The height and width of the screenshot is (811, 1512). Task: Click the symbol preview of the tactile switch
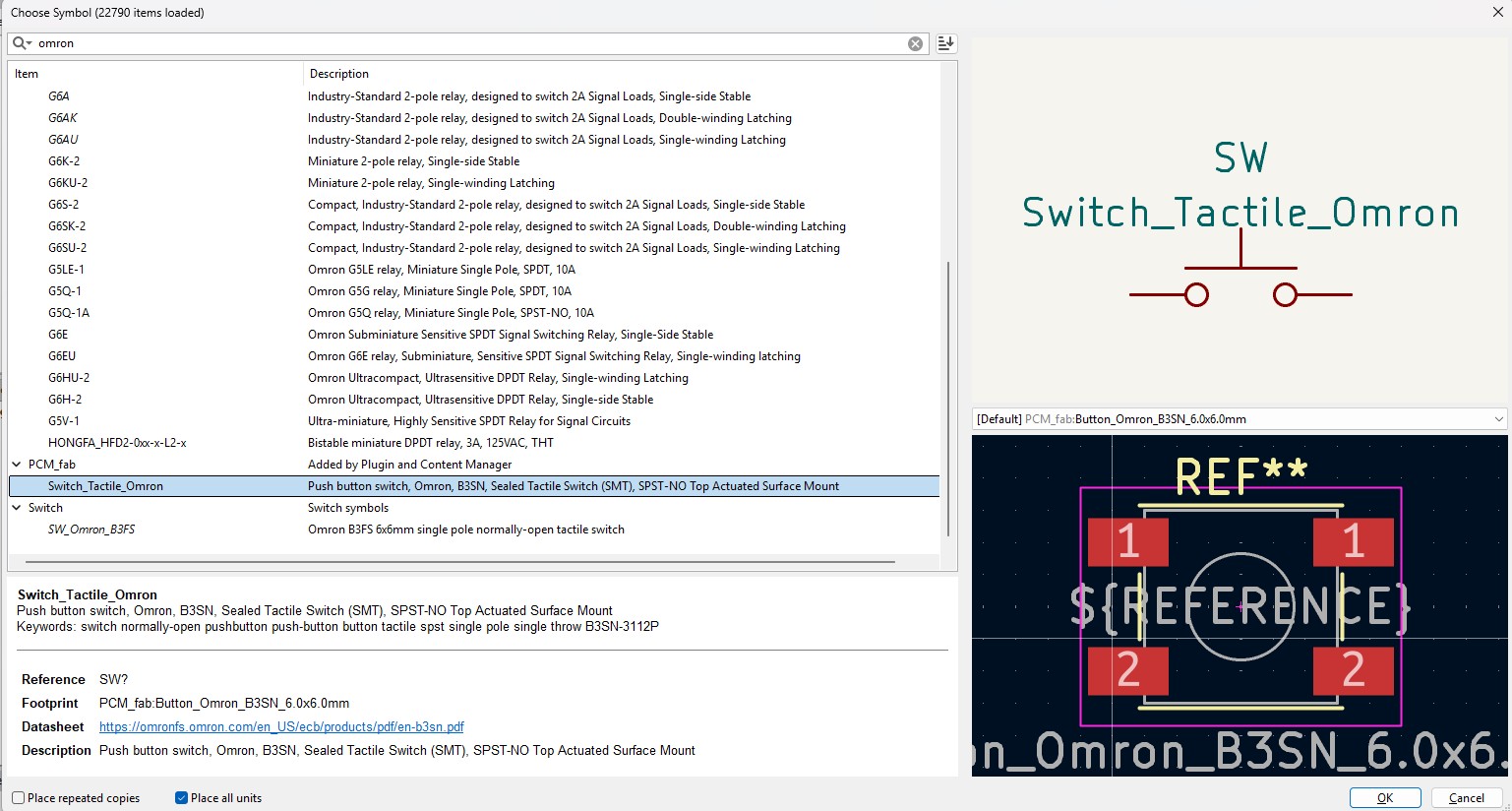(x=1240, y=221)
